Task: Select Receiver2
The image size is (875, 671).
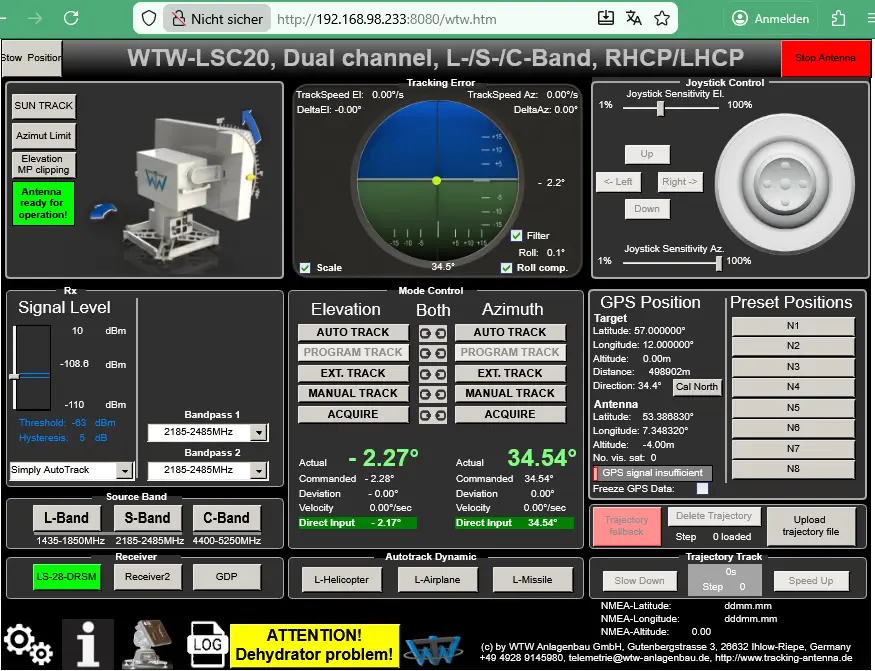Action: click(x=147, y=577)
